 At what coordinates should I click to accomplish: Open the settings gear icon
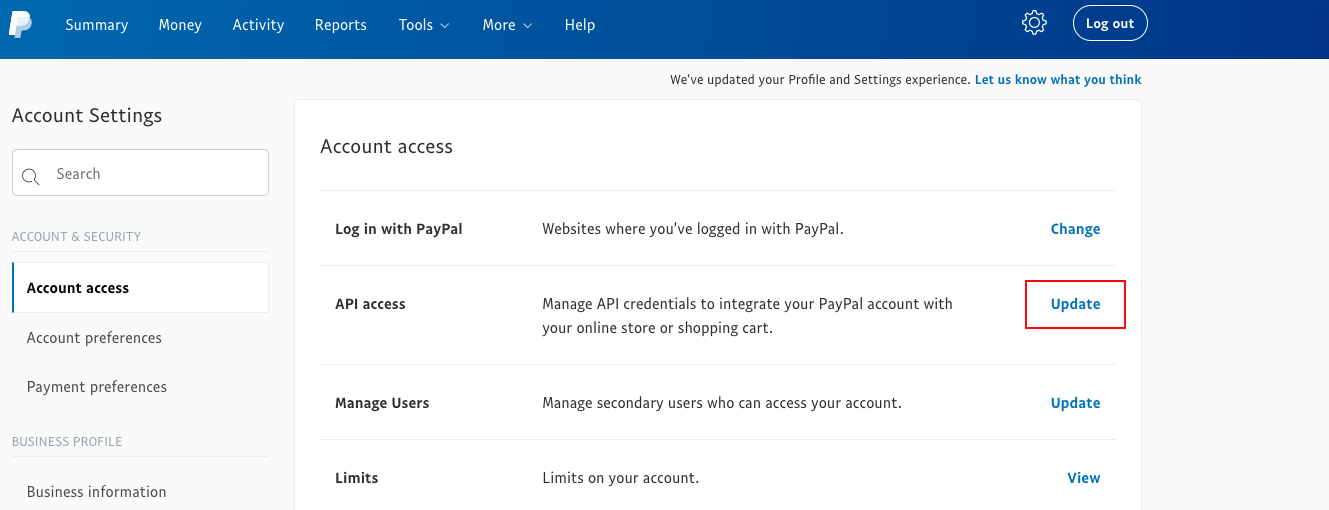(x=1034, y=23)
